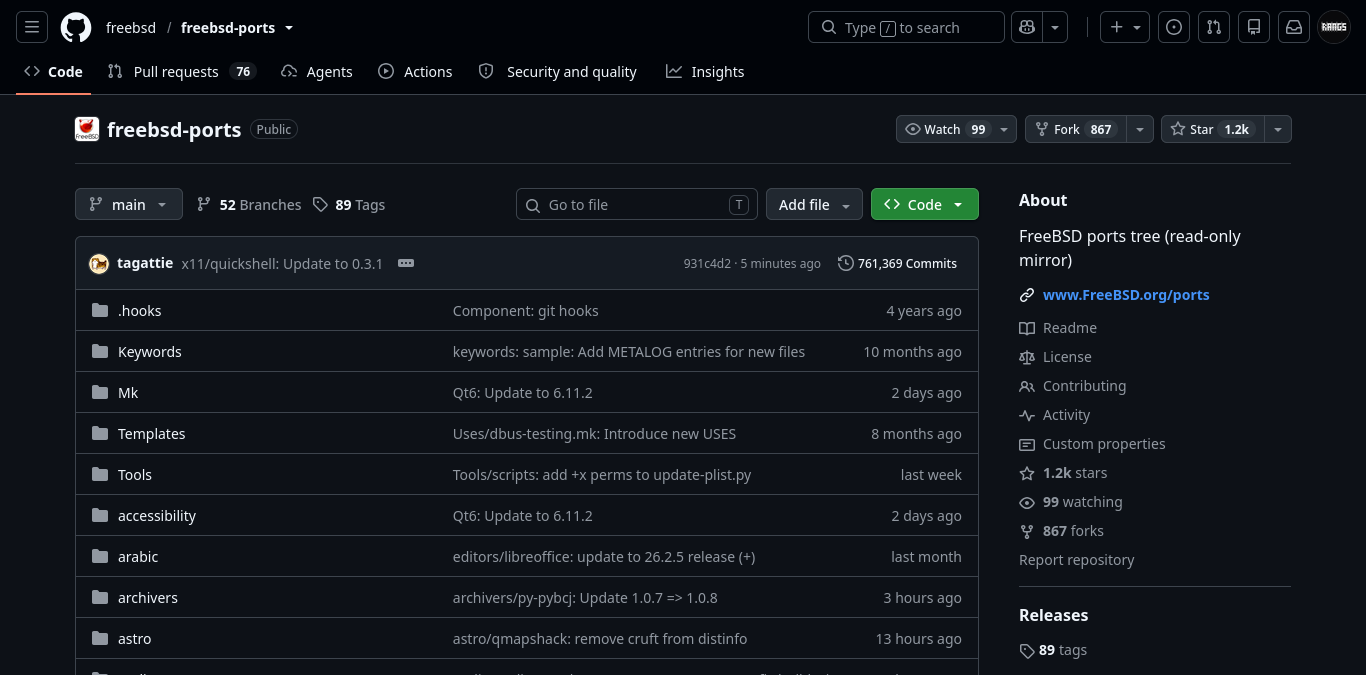
Task: Click the archivers folder icon
Action: [x=100, y=597]
